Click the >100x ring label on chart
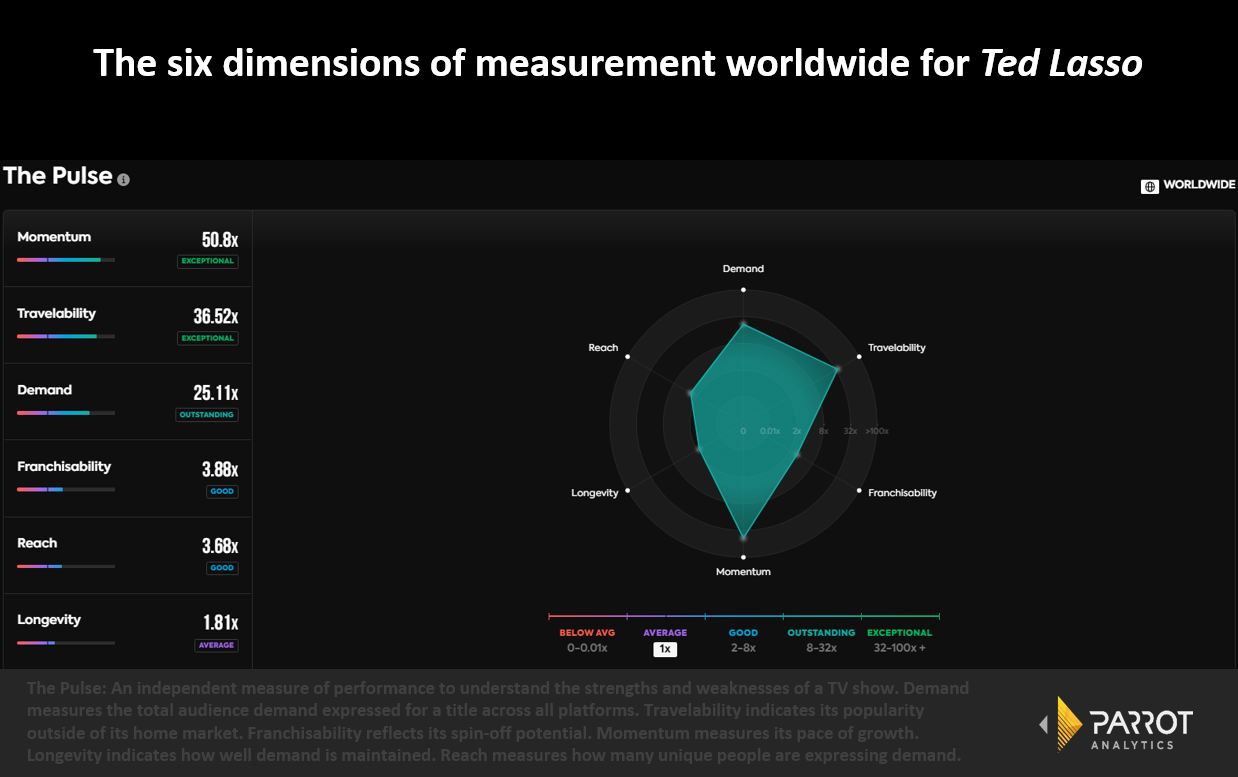 pos(877,431)
